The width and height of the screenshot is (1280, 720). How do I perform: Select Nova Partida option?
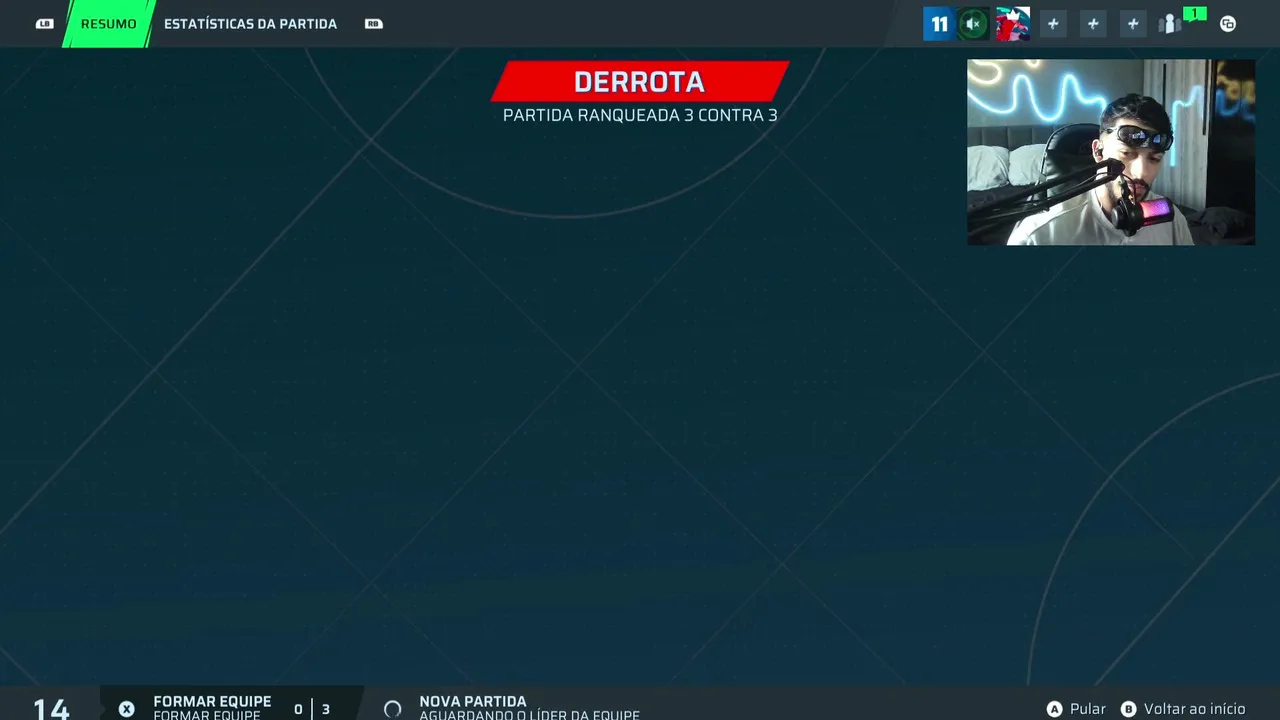coord(473,702)
